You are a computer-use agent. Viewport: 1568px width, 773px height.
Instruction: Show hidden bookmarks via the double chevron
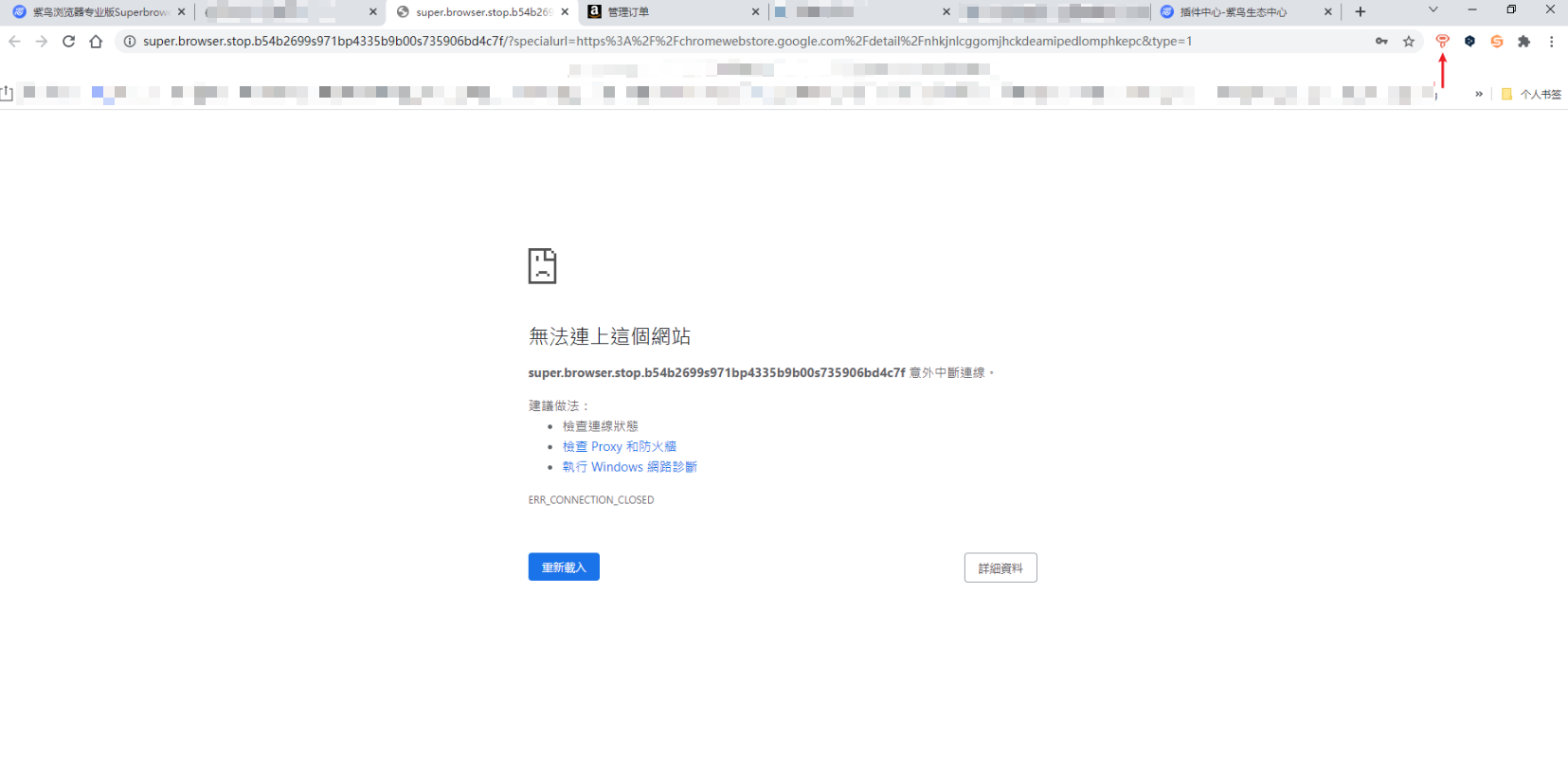click(x=1478, y=94)
